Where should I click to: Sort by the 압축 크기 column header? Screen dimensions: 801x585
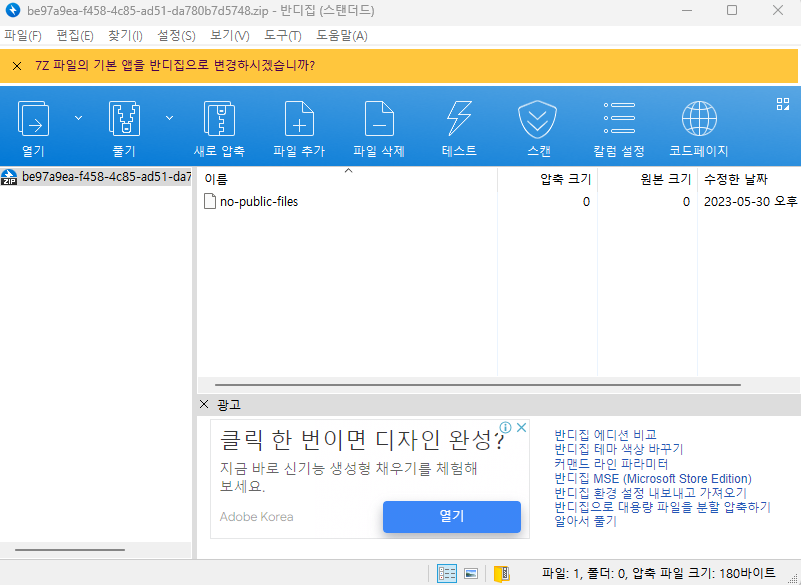pos(547,179)
